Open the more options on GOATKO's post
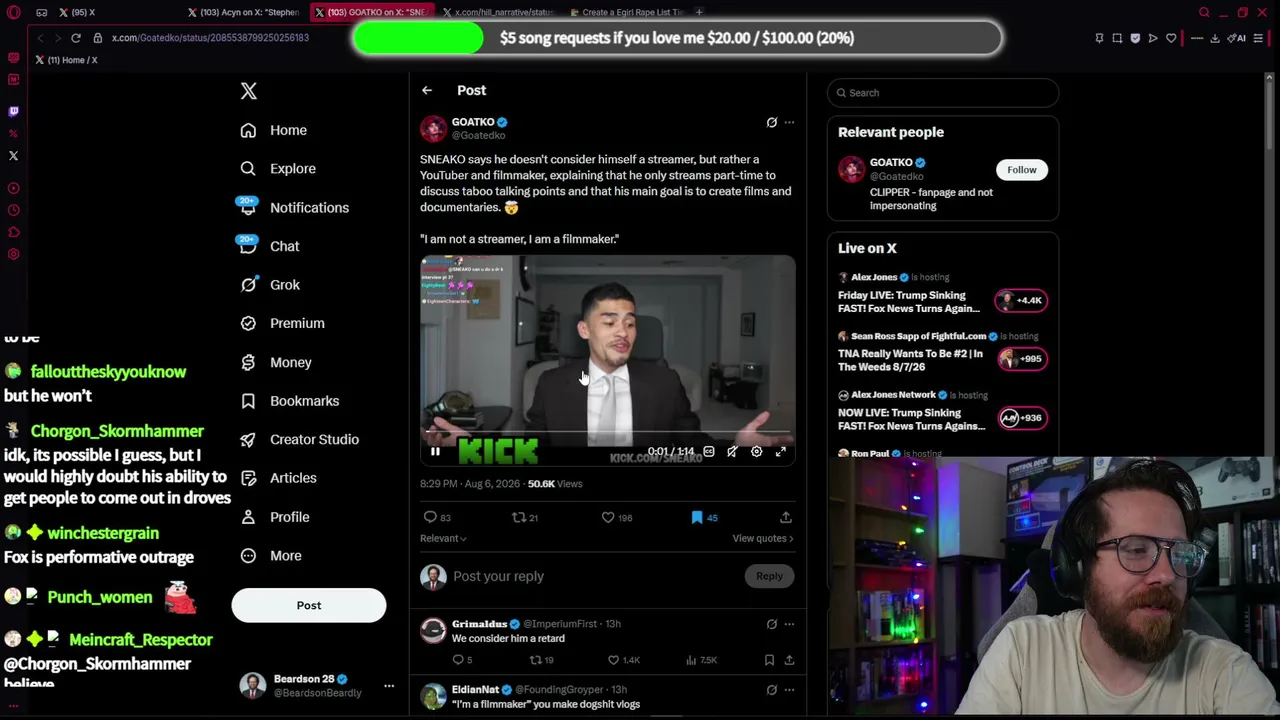The width and height of the screenshot is (1280, 720). pyautogui.click(x=789, y=123)
